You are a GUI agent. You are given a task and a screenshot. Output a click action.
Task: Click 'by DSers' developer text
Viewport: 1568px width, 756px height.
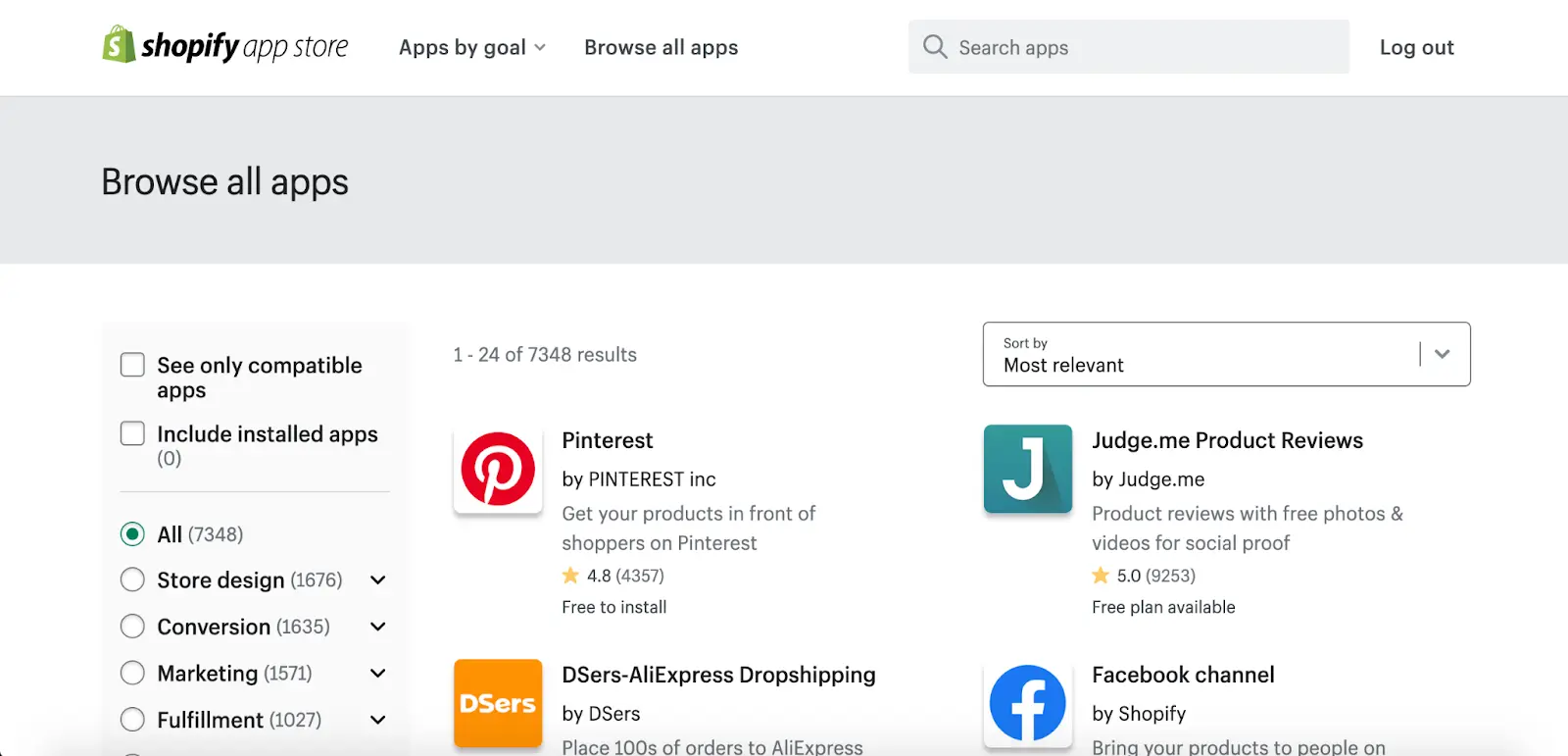point(601,714)
